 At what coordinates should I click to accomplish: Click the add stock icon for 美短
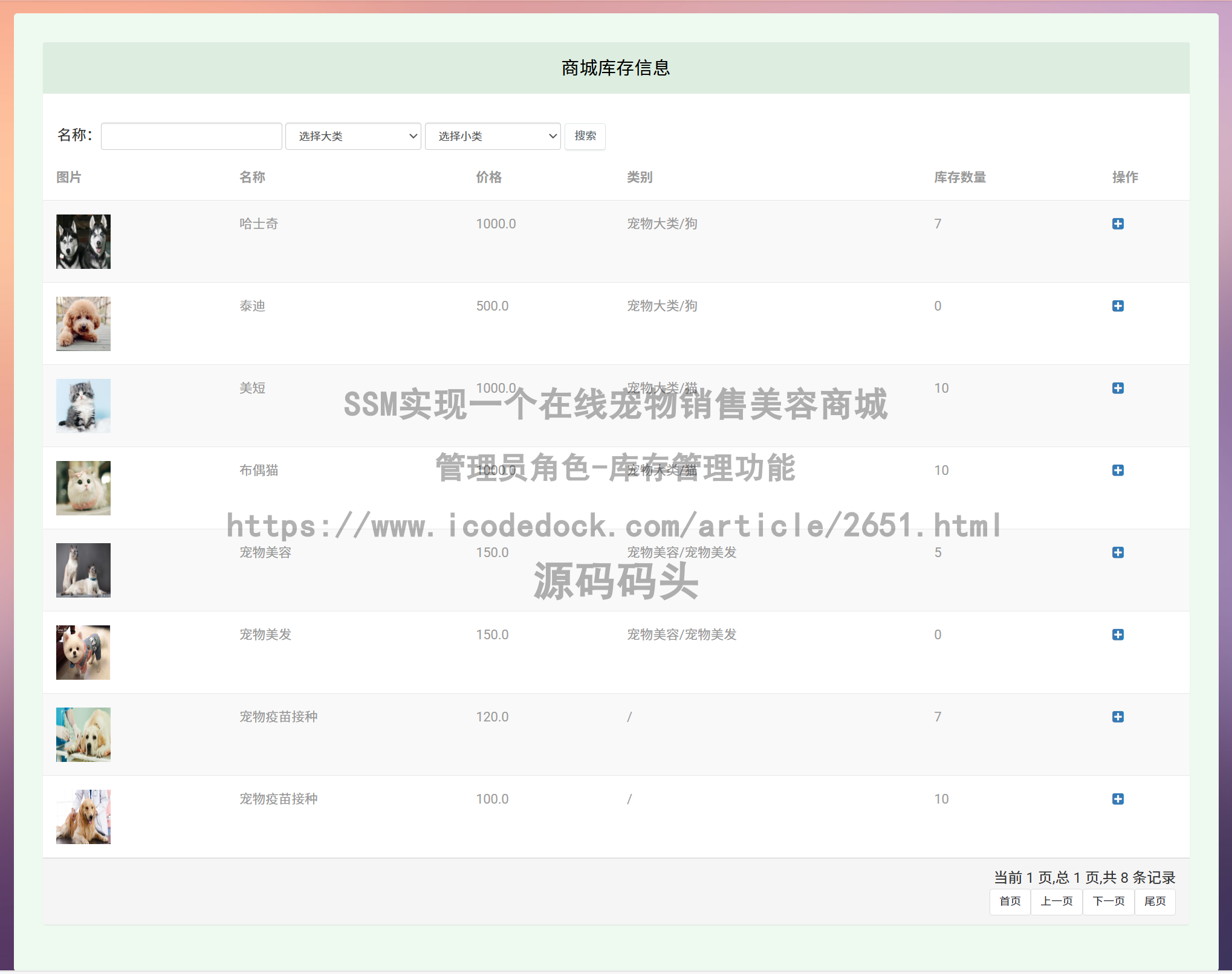(1118, 389)
